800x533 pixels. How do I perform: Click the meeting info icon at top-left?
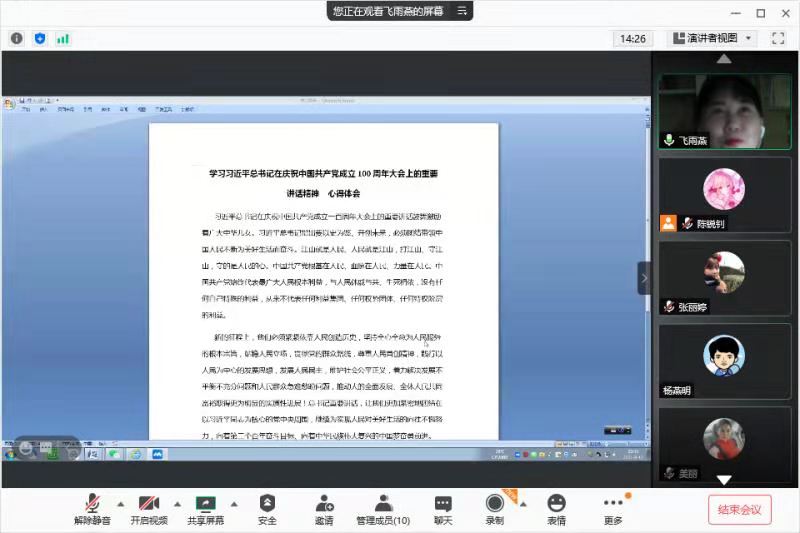point(17,38)
